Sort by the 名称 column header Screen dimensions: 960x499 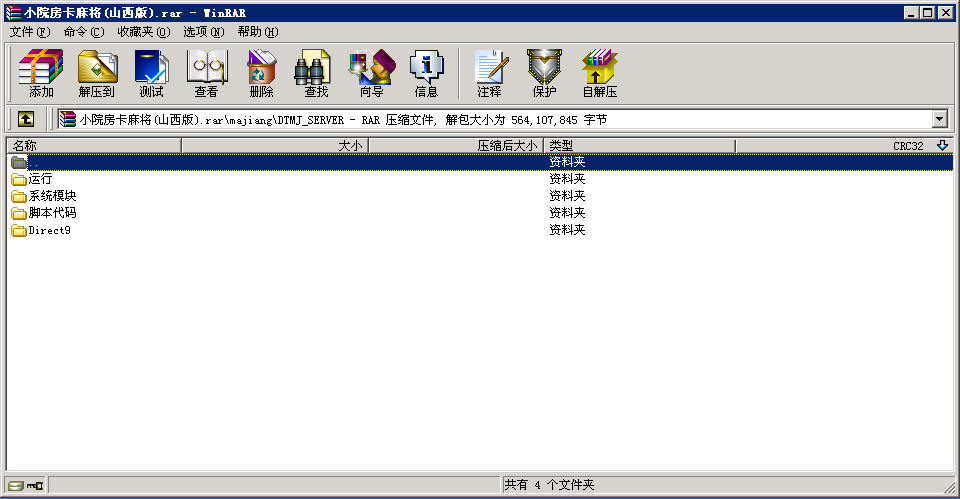click(x=93, y=146)
